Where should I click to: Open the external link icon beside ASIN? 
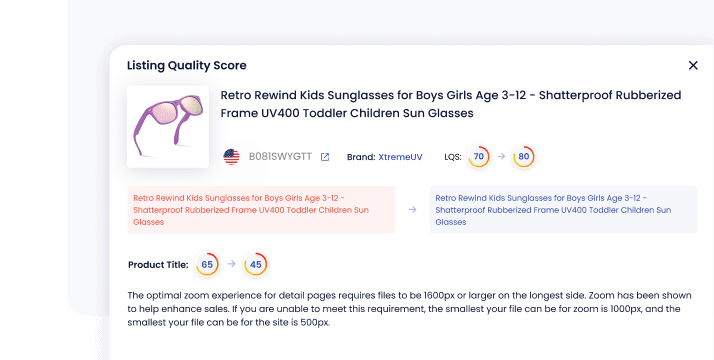coord(325,157)
